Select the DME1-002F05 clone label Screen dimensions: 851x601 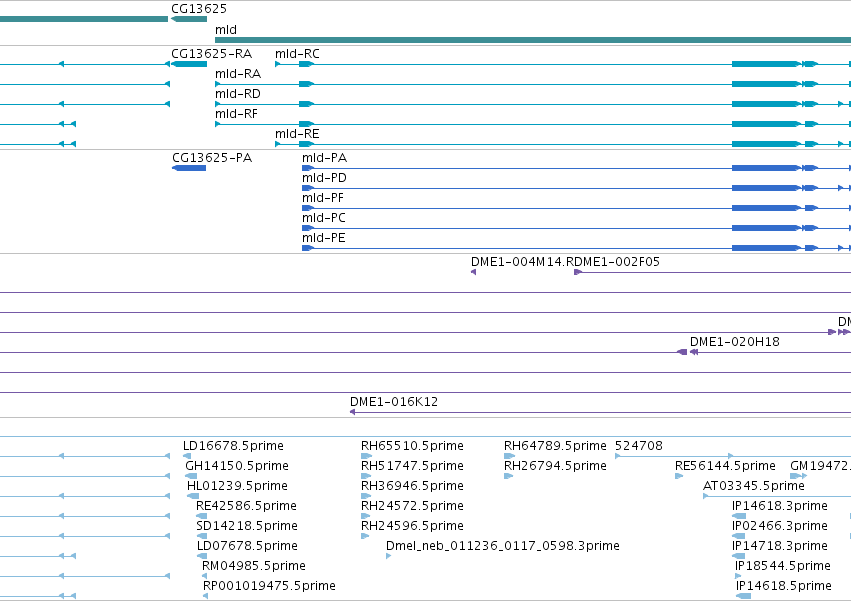(617, 262)
